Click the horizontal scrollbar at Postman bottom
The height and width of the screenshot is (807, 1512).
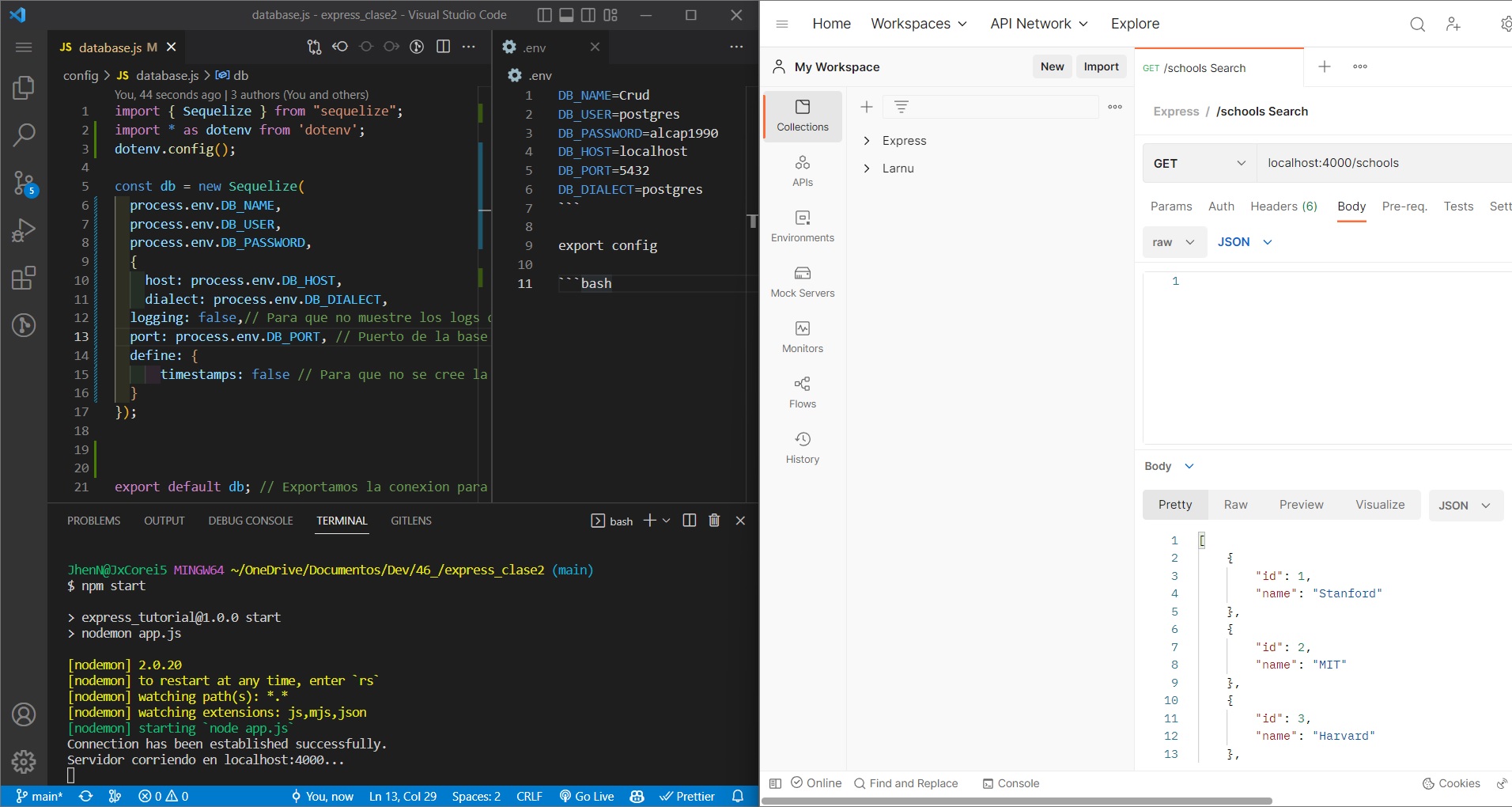(x=1016, y=801)
